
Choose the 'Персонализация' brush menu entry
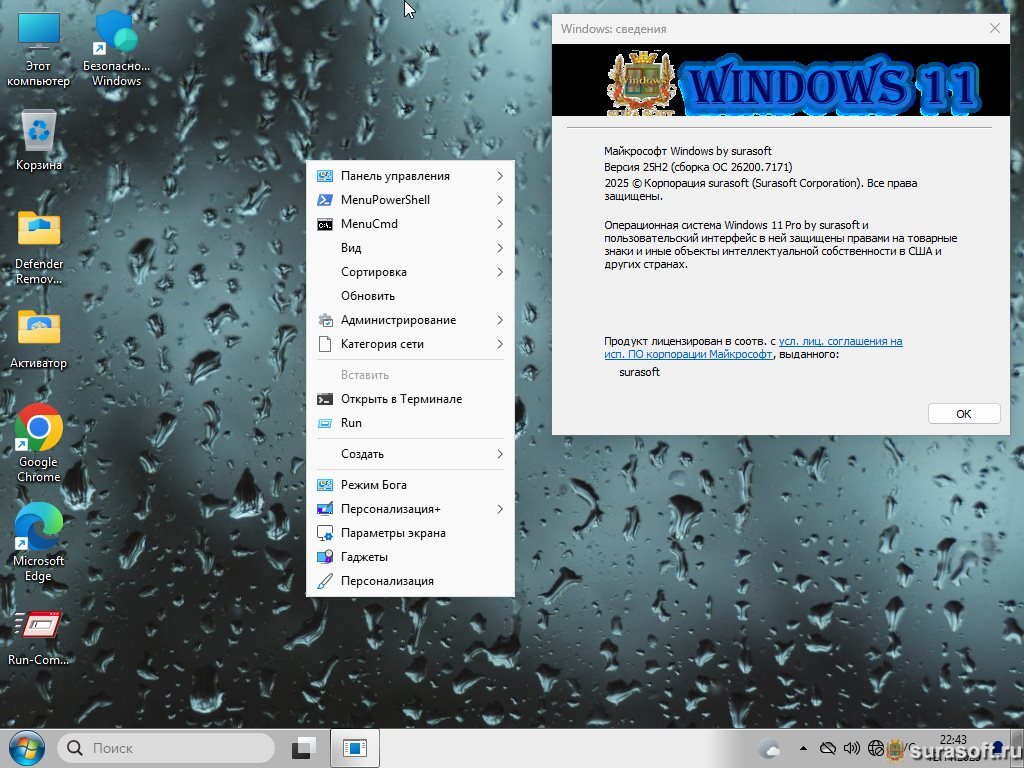(410, 581)
